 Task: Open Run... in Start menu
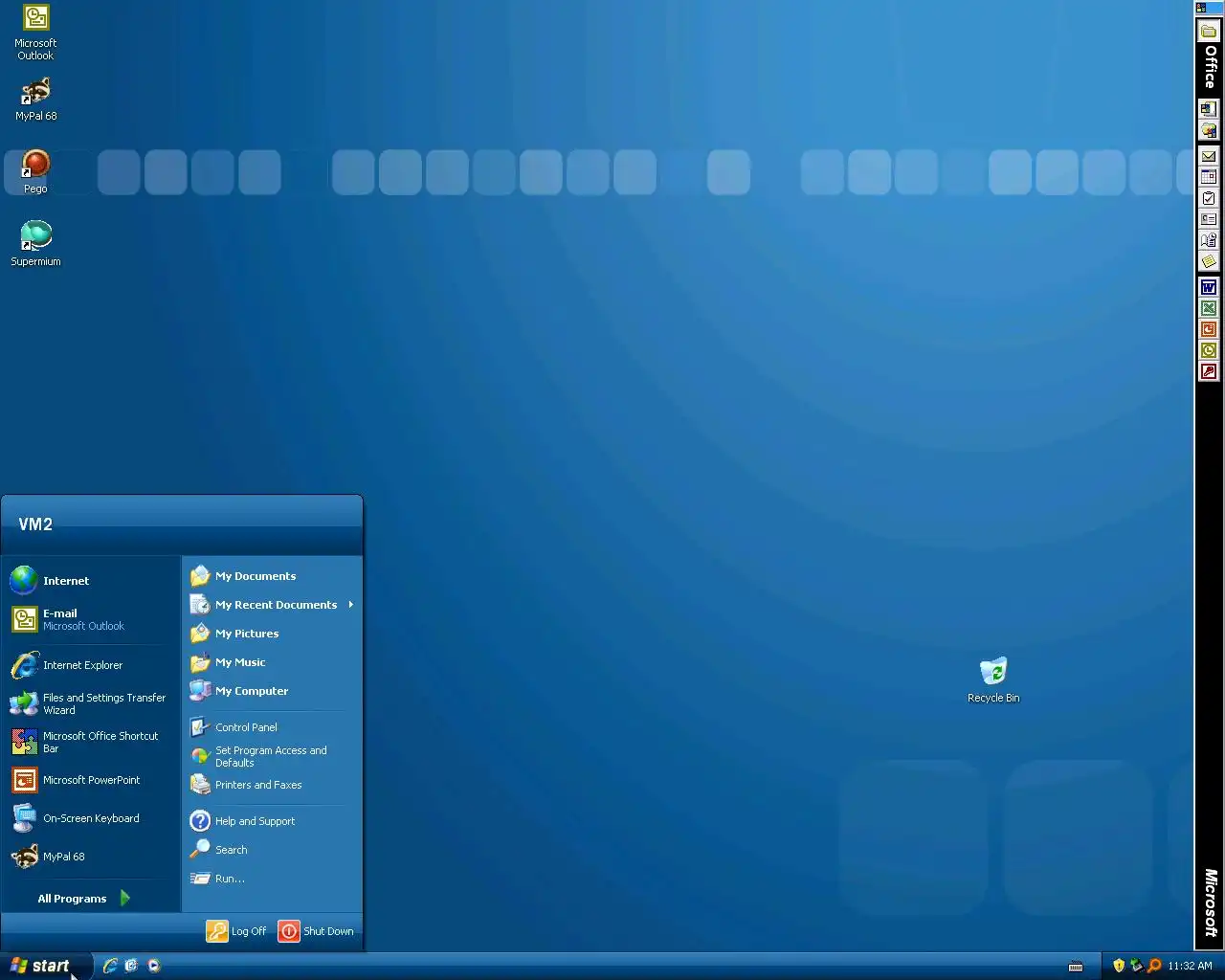tap(273, 879)
